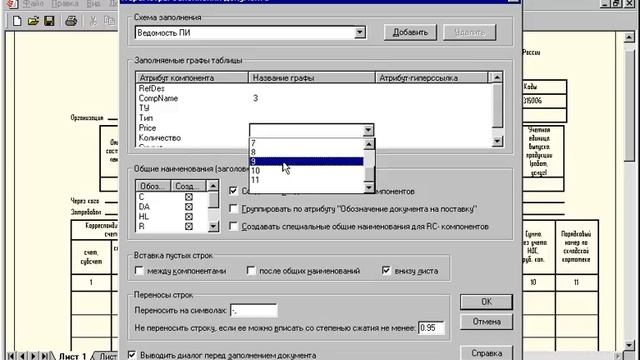Click the 'Атрибут-гиперссылка' column header
The height and width of the screenshot is (360, 640).
(431, 78)
